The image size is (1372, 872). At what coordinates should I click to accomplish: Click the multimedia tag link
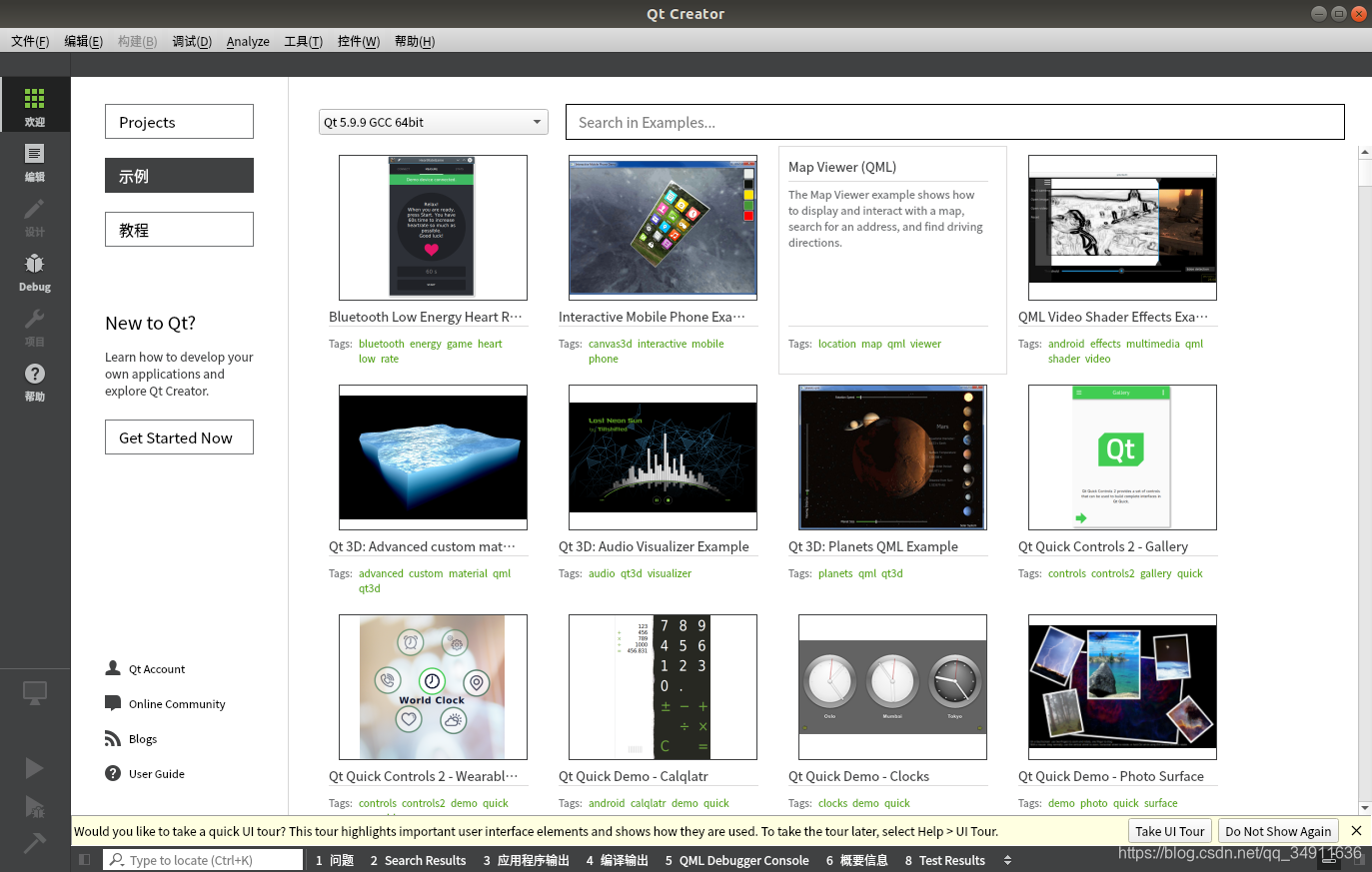[1152, 344]
